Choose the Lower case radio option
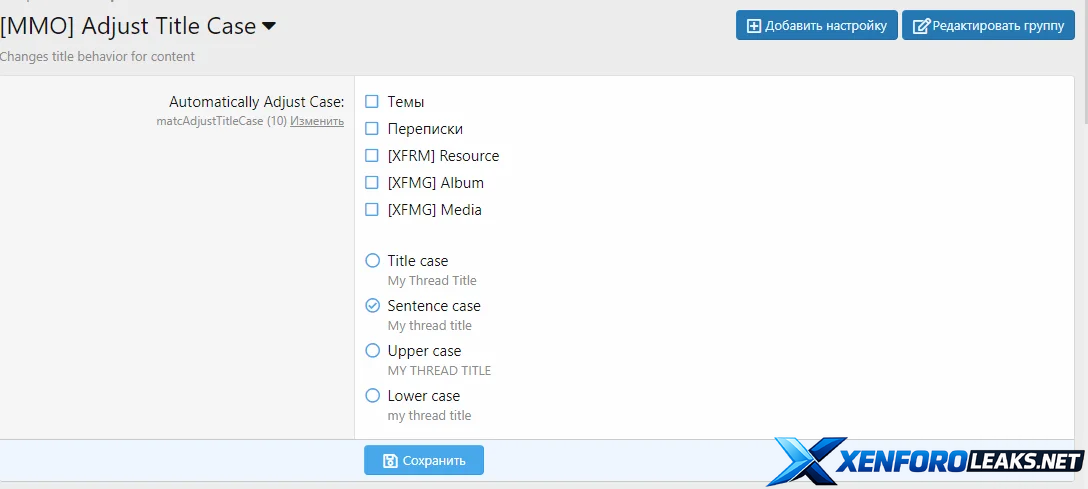This screenshot has height=489, width=1088. coord(373,396)
